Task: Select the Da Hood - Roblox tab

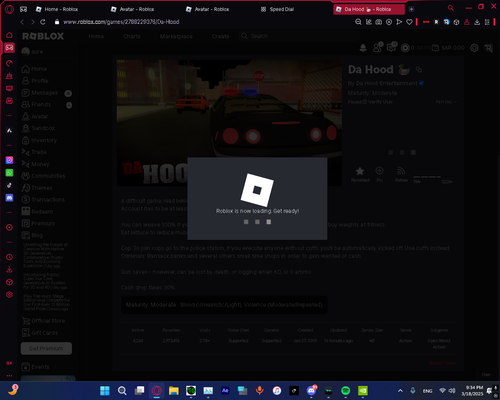Action: click(369, 9)
